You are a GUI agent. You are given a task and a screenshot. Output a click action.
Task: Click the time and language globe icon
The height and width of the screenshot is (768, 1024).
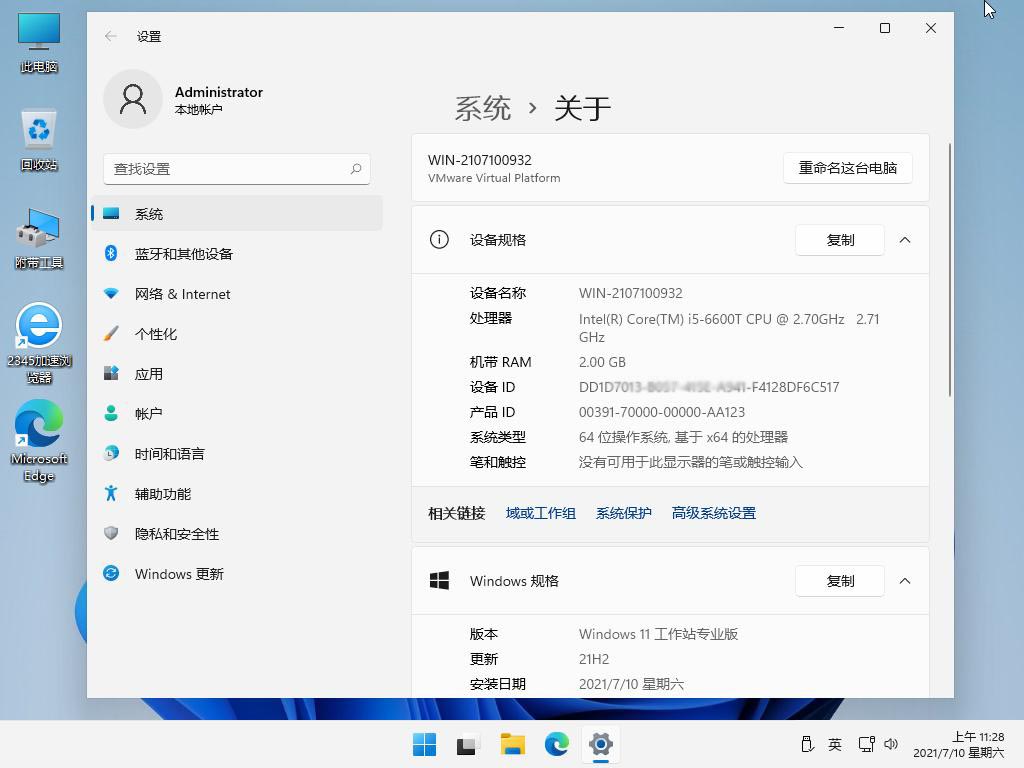click(111, 453)
